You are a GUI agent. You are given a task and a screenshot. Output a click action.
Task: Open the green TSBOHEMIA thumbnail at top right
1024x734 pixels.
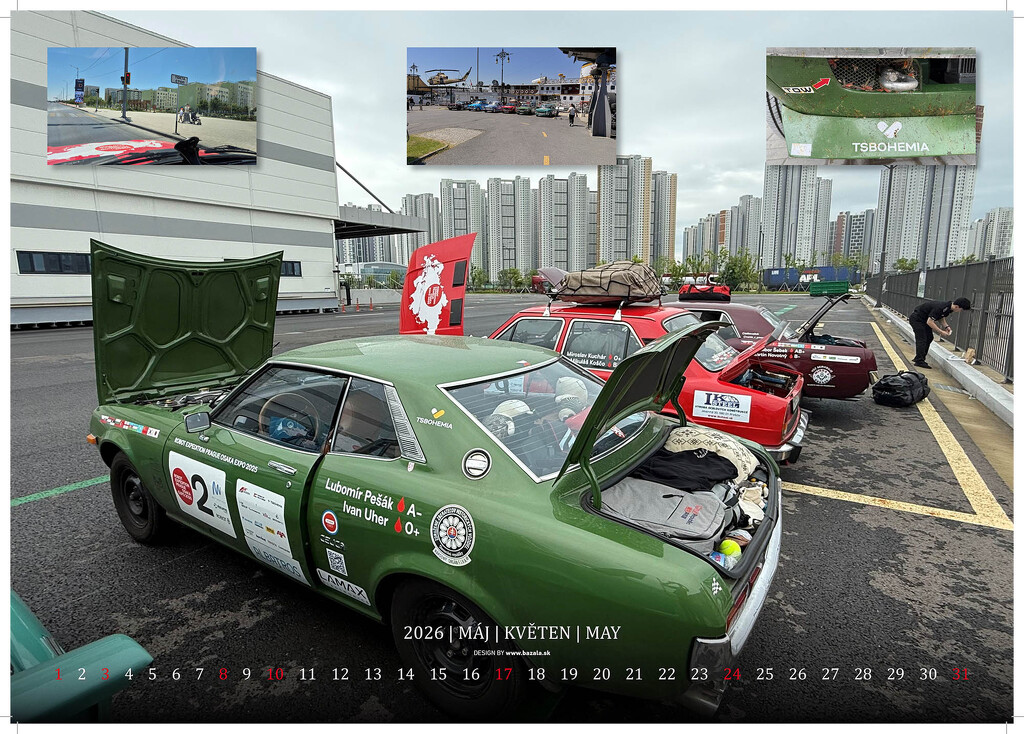pyautogui.click(x=870, y=106)
